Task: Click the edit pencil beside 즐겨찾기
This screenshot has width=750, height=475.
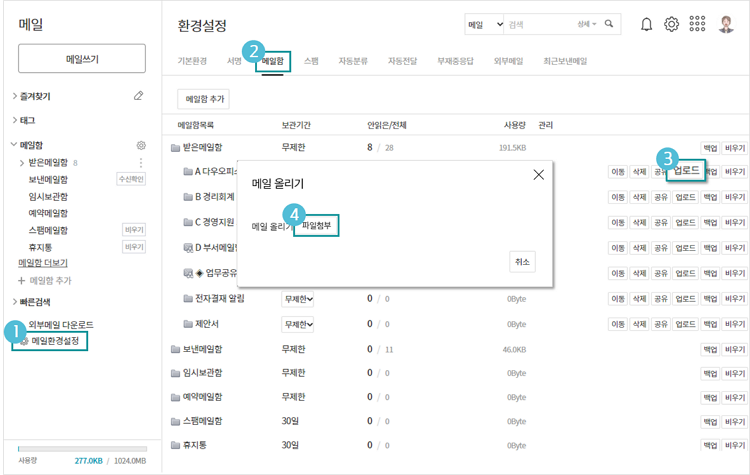Action: [138, 96]
